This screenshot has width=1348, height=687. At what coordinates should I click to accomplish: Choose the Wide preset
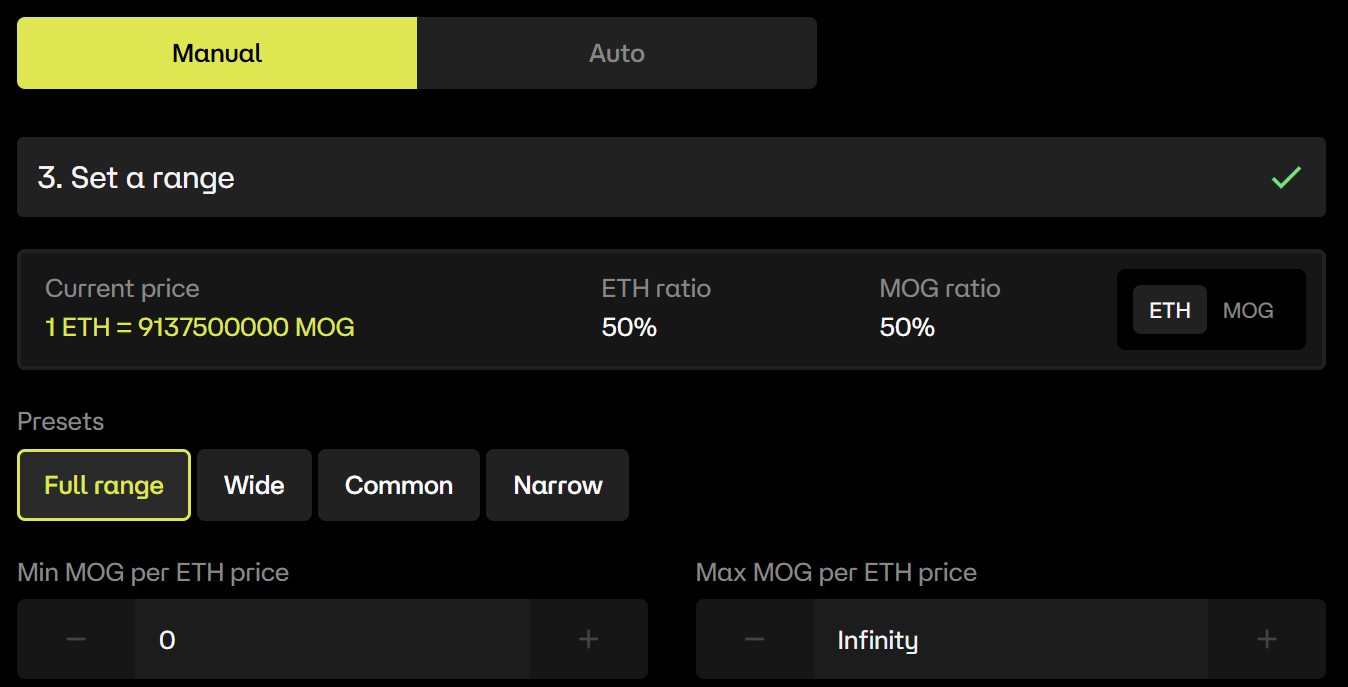click(x=254, y=485)
